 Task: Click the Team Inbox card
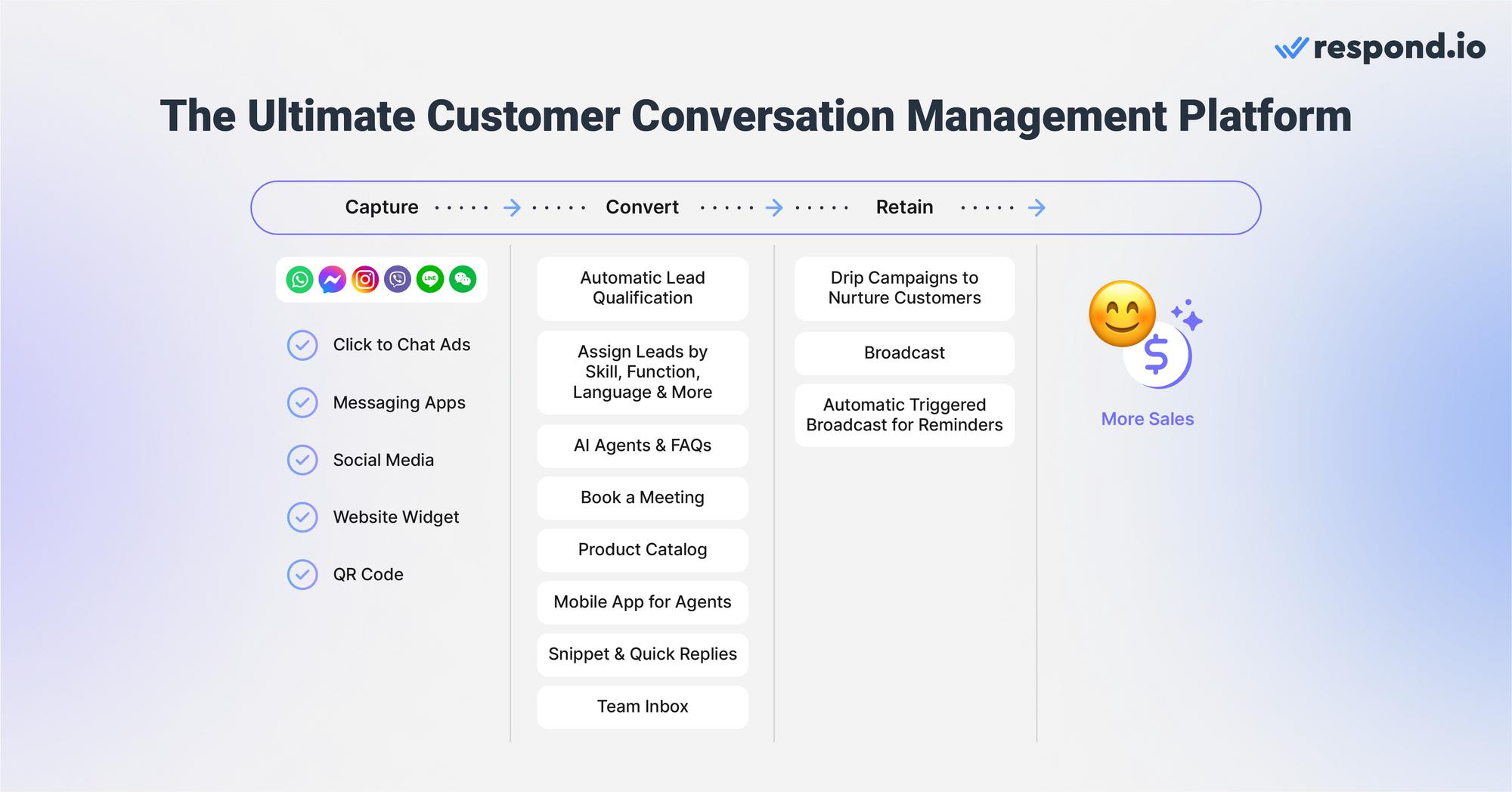[643, 707]
